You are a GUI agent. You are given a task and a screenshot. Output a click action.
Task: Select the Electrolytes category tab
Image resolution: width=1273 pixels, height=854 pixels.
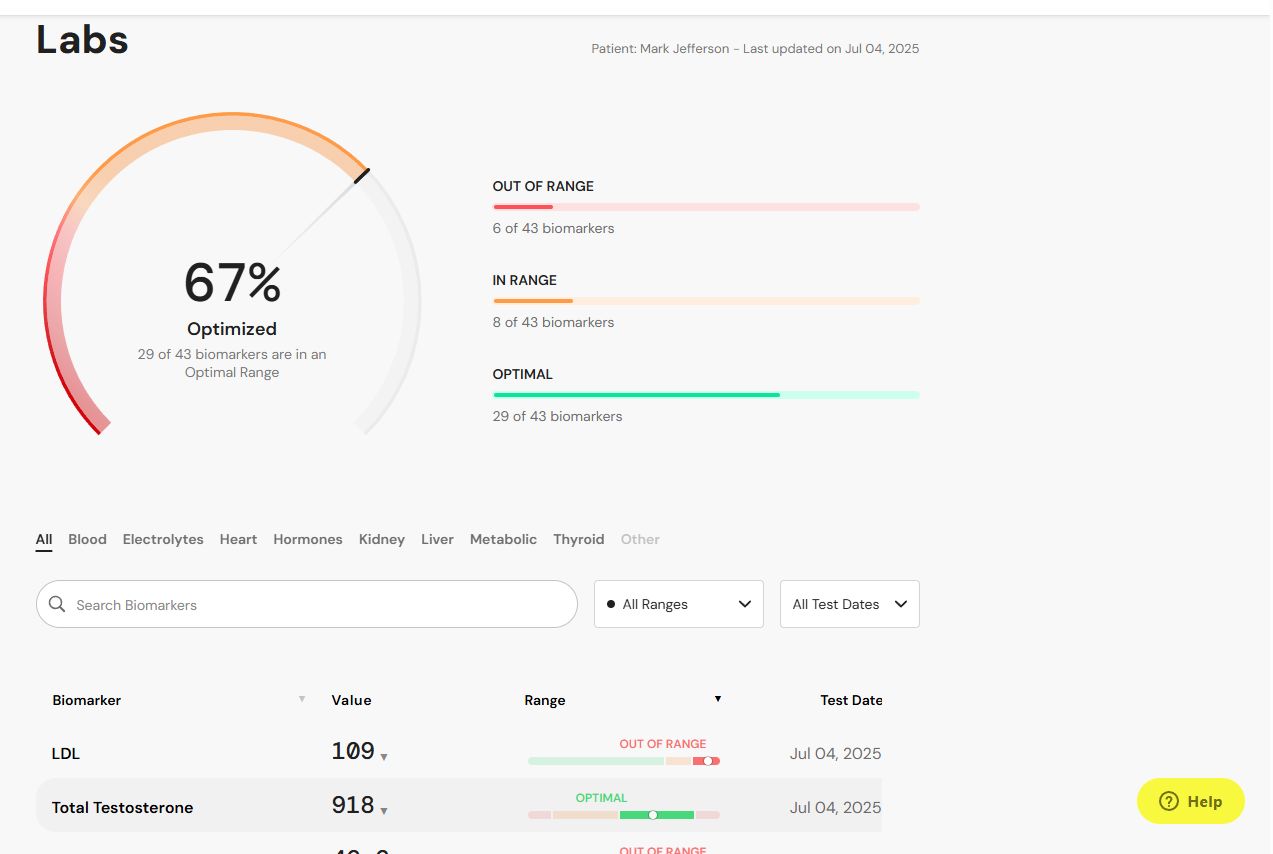163,539
